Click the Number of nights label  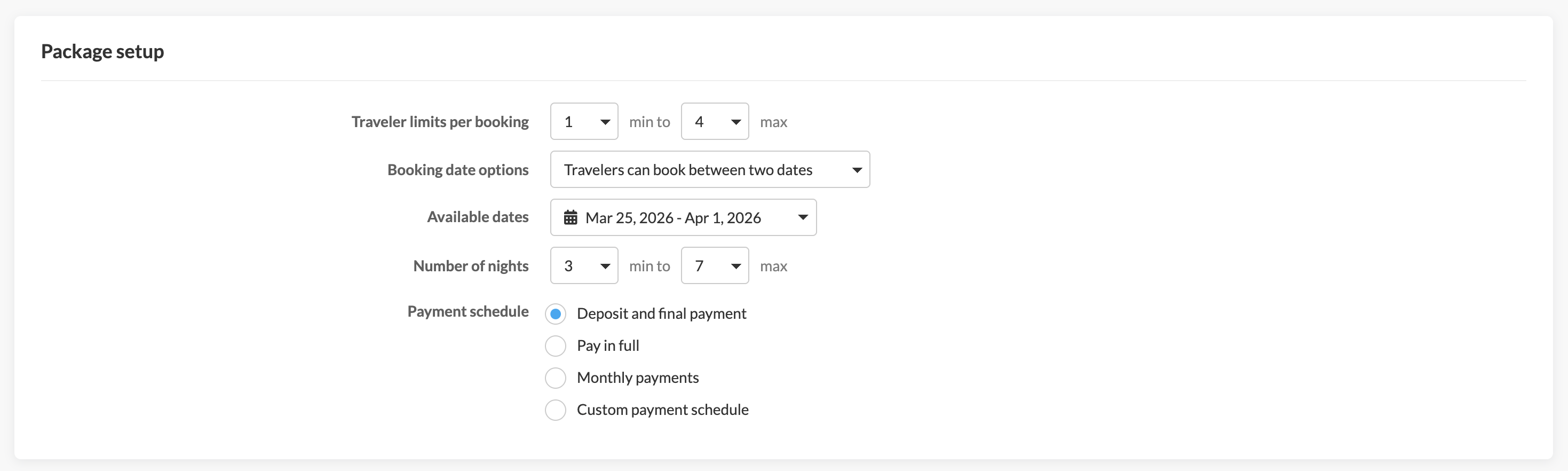(x=471, y=266)
